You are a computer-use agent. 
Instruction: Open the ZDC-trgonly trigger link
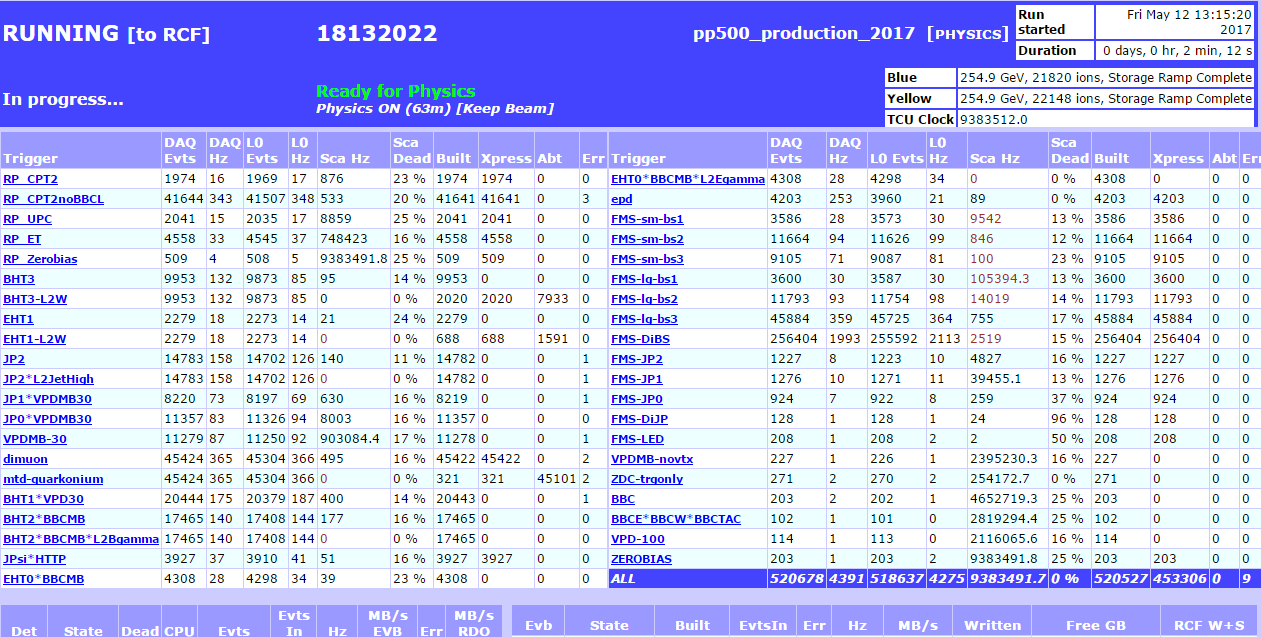pyautogui.click(x=647, y=479)
